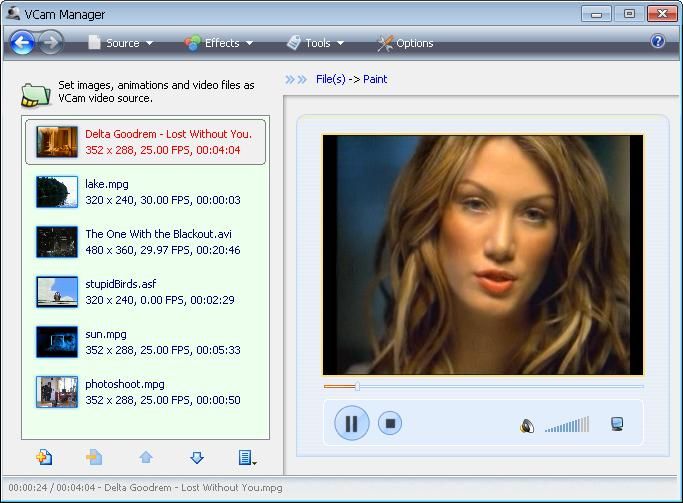Go back with the blue back arrow
Viewport: 683px width, 503px height.
22,43
